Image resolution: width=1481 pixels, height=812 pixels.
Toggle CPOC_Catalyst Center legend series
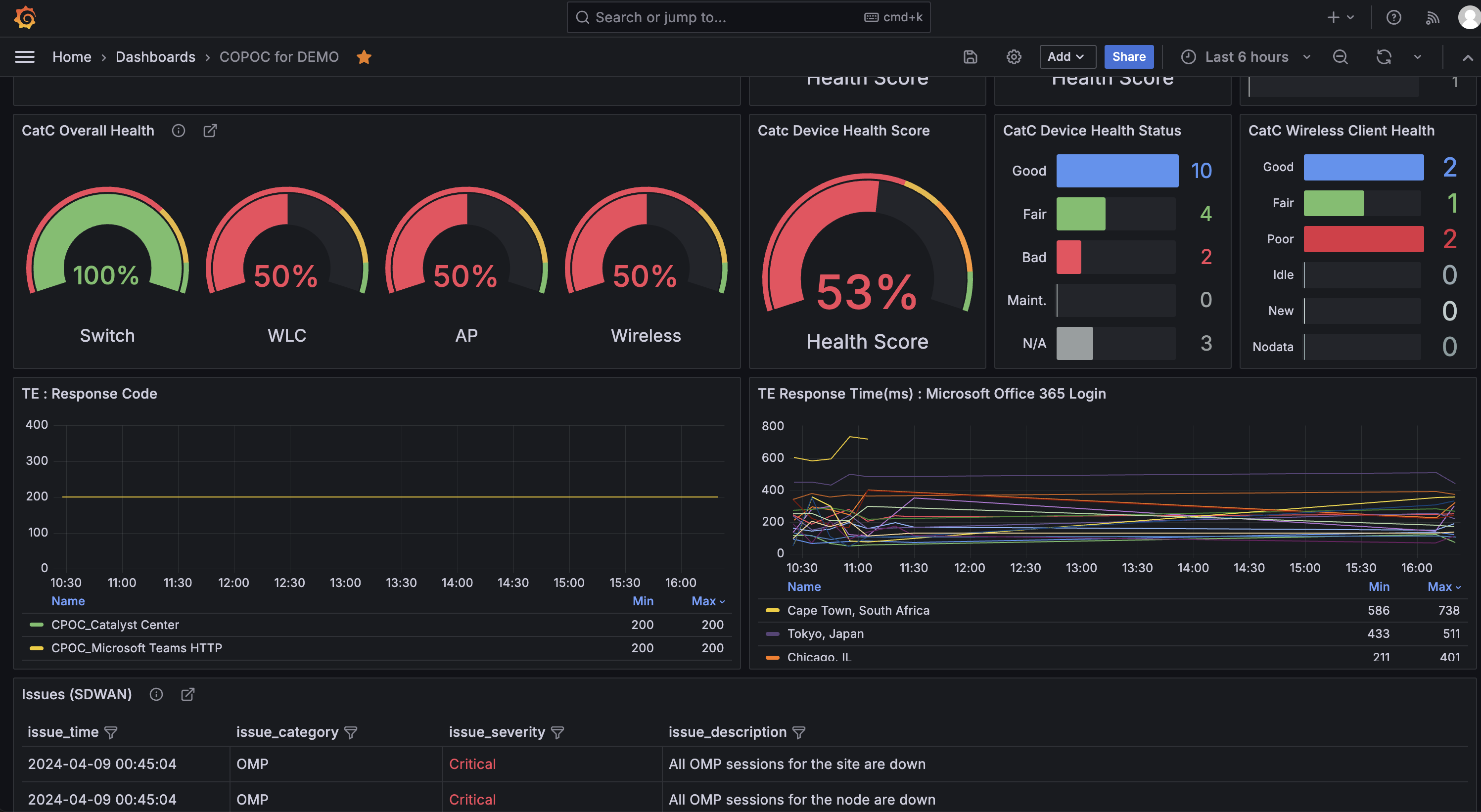[x=115, y=625]
